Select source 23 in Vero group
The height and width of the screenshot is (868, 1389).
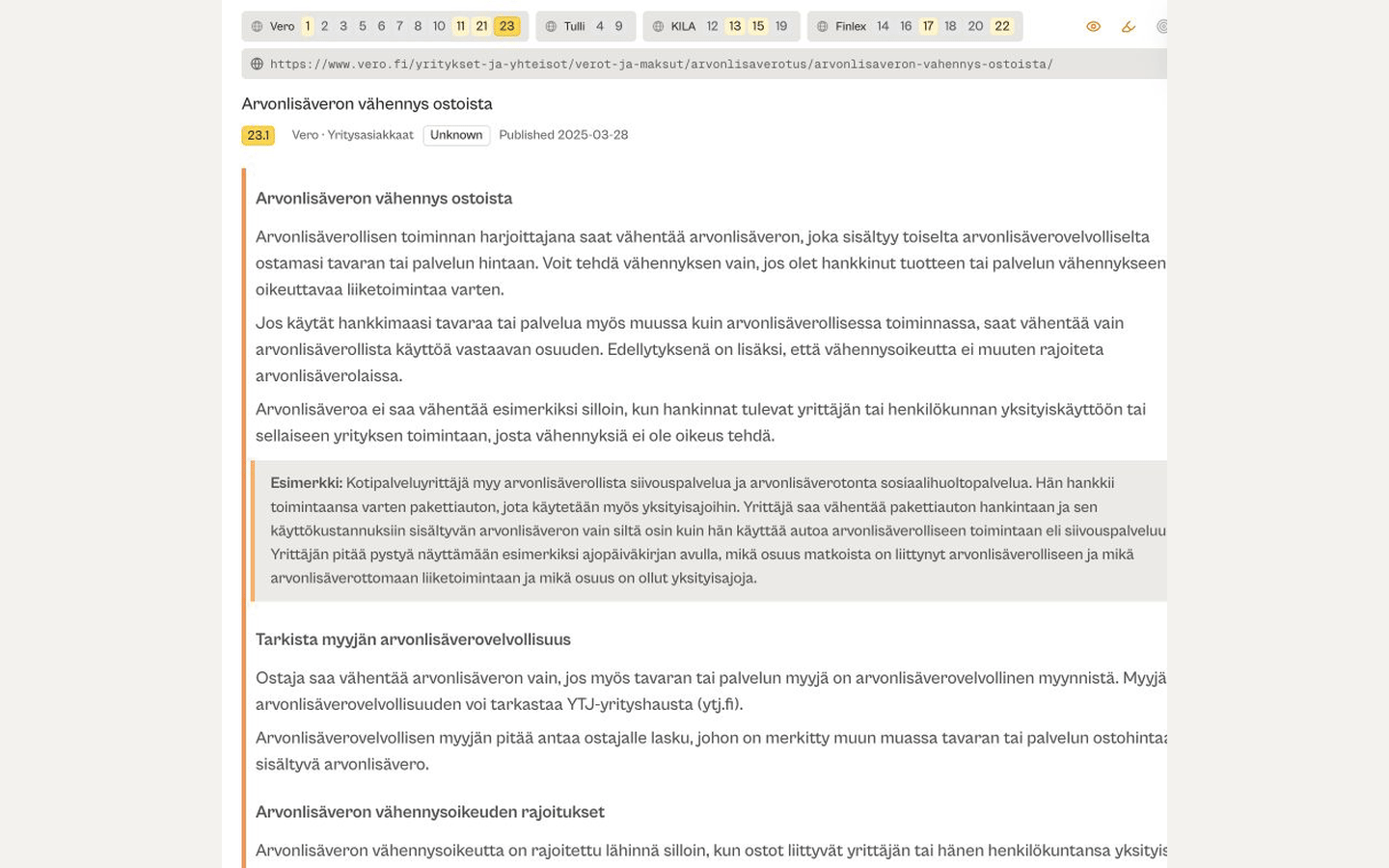(x=507, y=26)
